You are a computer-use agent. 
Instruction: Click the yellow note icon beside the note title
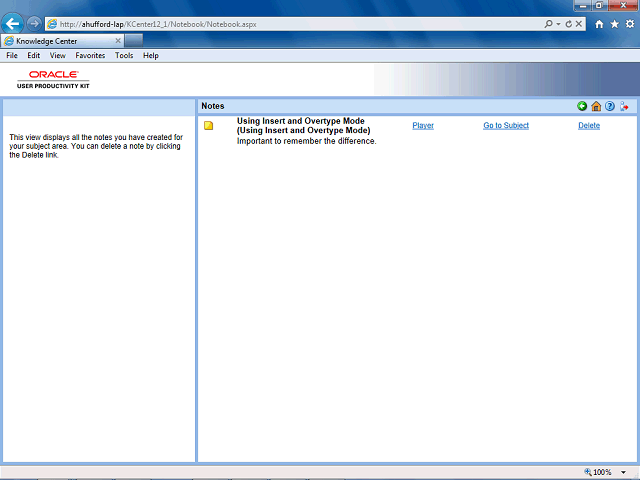(x=209, y=125)
